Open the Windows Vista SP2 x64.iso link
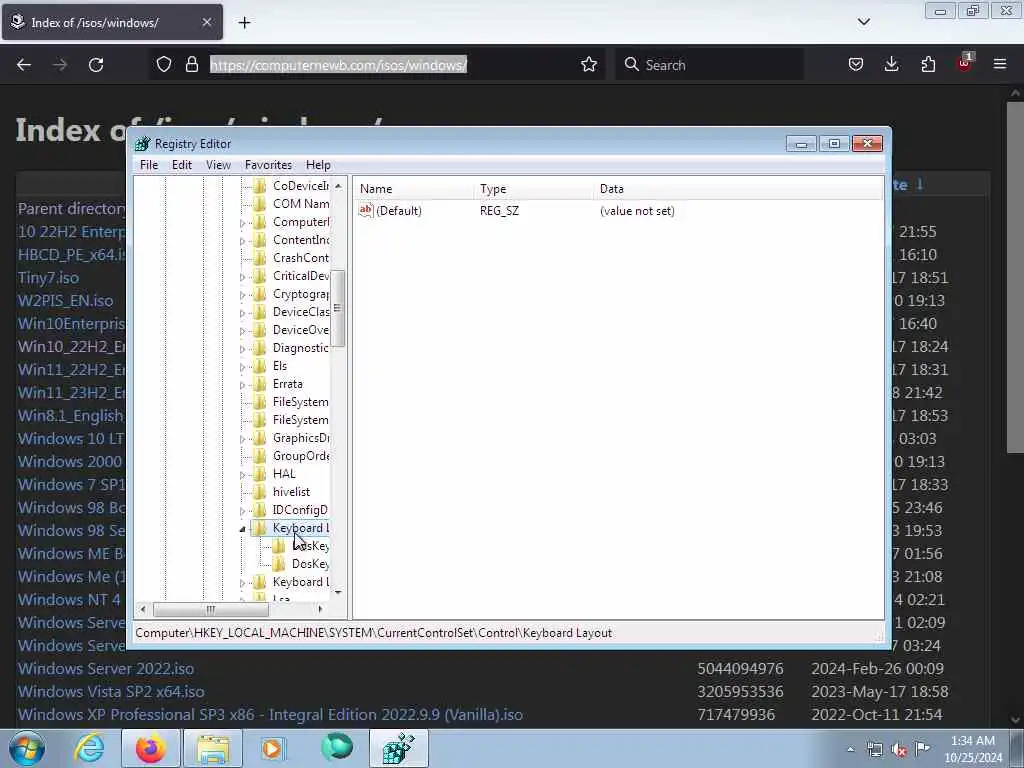The image size is (1024, 768). (111, 692)
